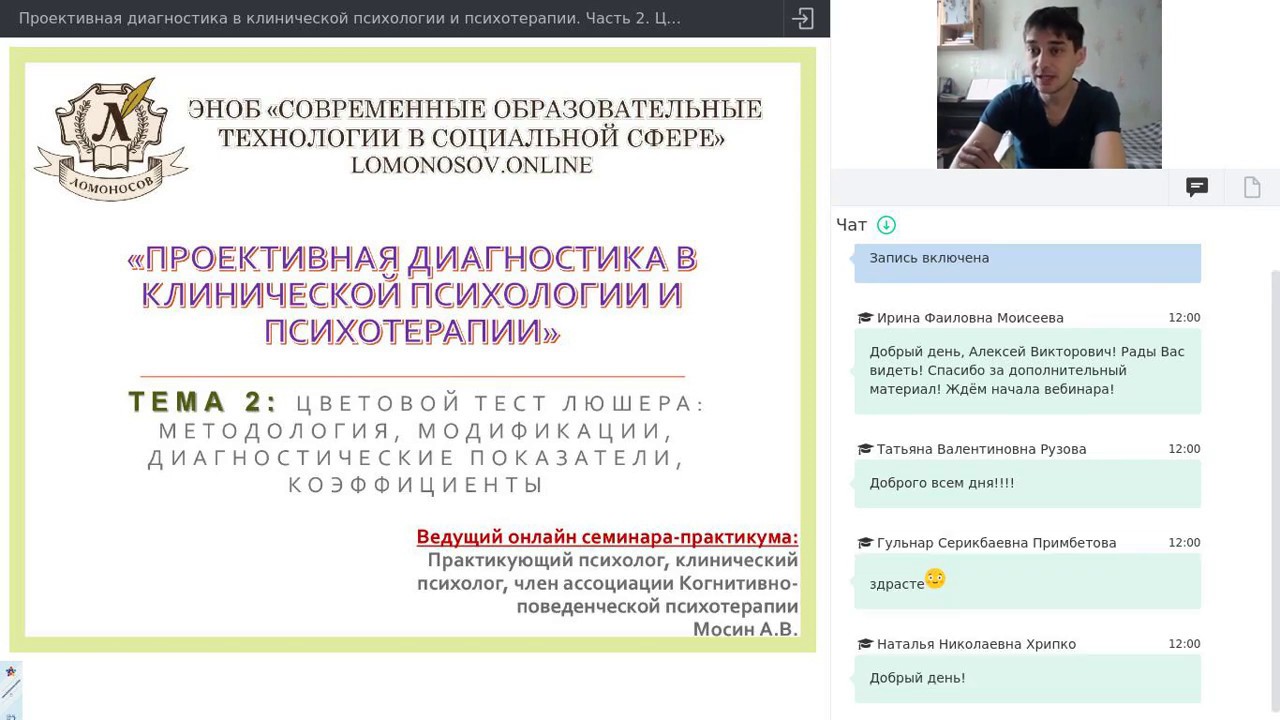Click the presenter name Мосин А.В. on slide

[x=745, y=629]
